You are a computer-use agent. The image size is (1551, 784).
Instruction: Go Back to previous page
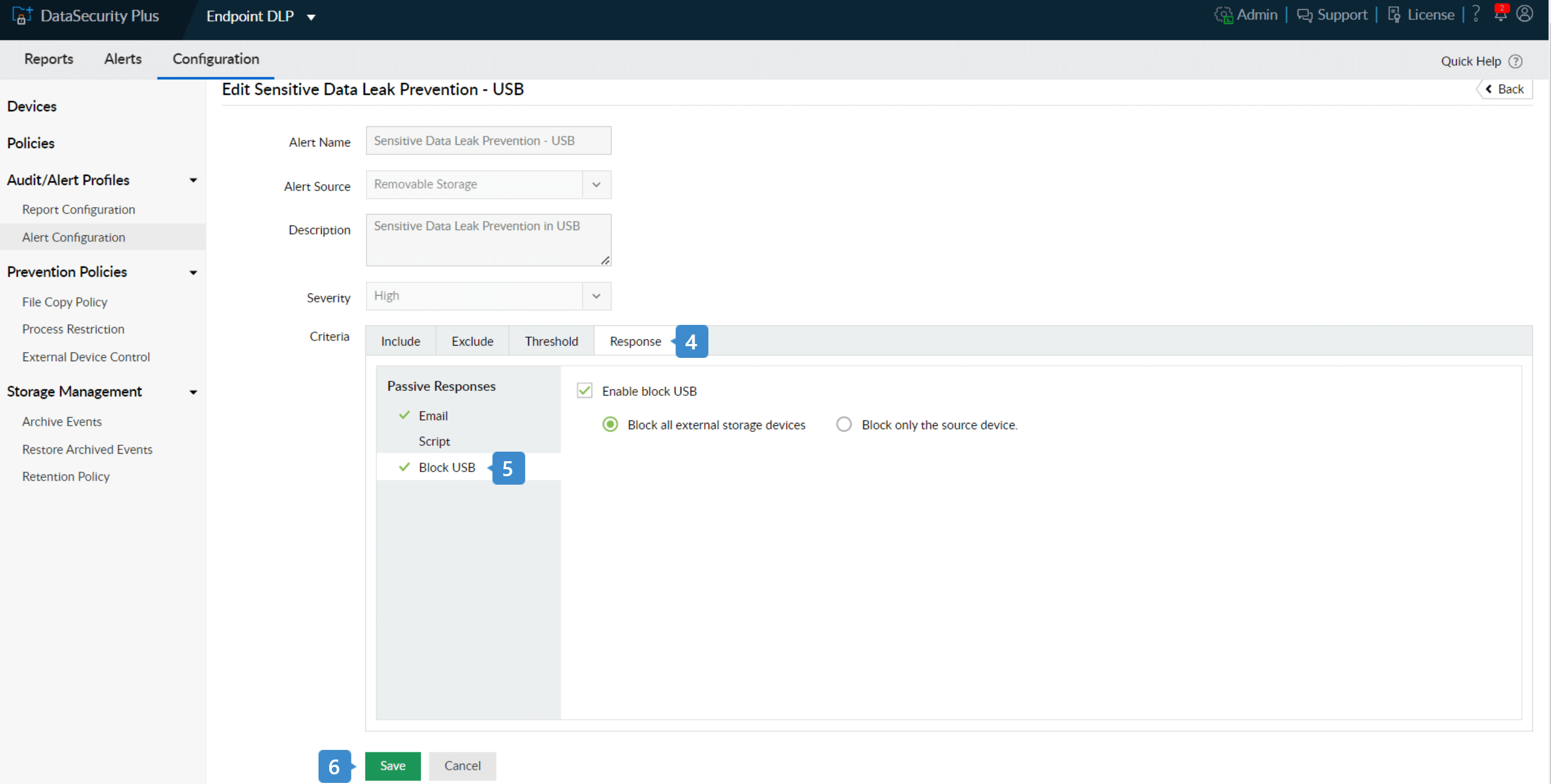(1505, 89)
